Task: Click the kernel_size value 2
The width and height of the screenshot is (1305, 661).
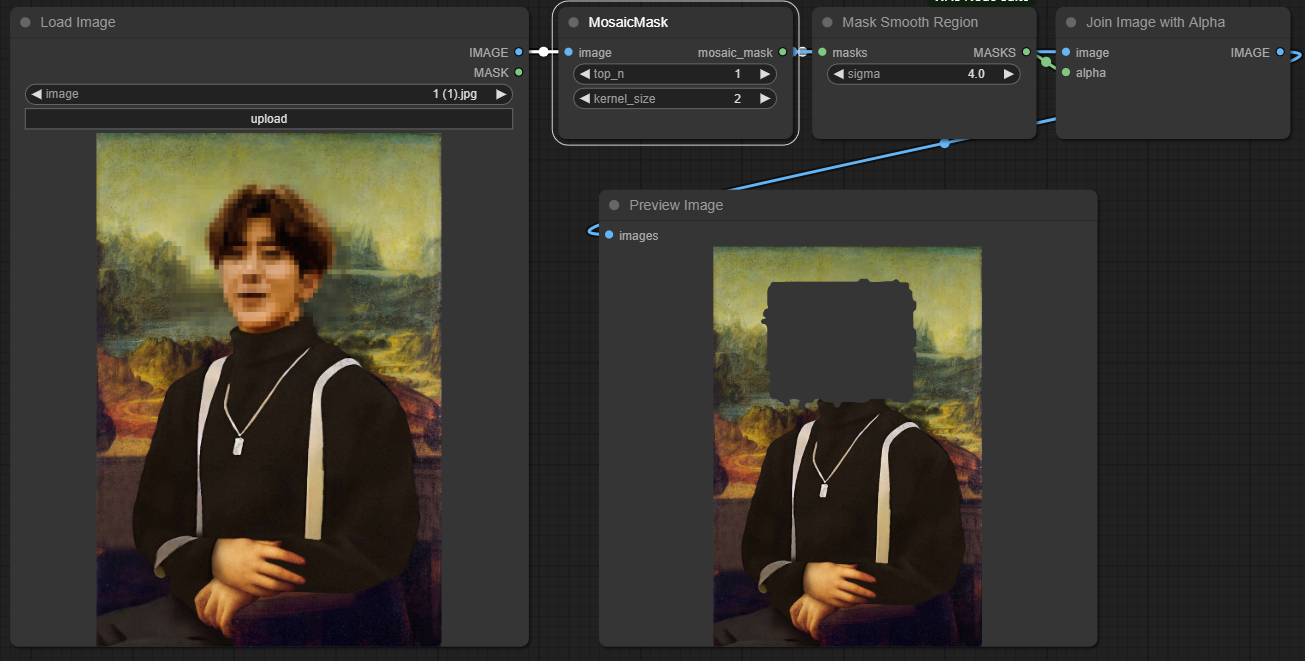Action: 738,98
